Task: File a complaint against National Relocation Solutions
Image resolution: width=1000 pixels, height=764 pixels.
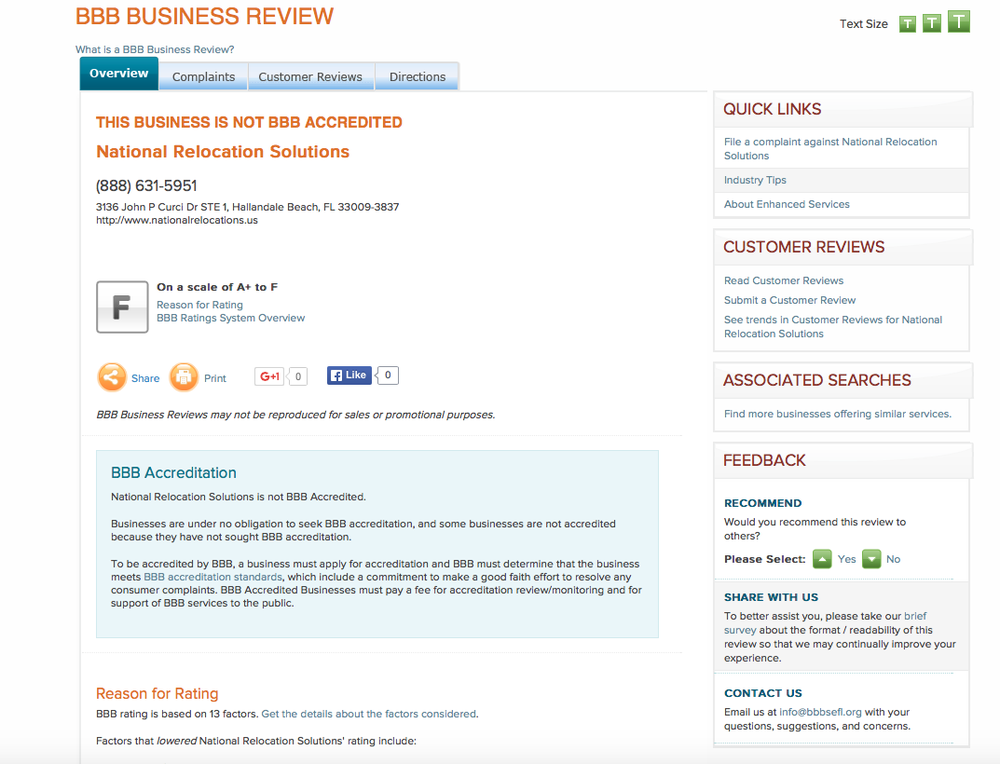Action: [830, 148]
